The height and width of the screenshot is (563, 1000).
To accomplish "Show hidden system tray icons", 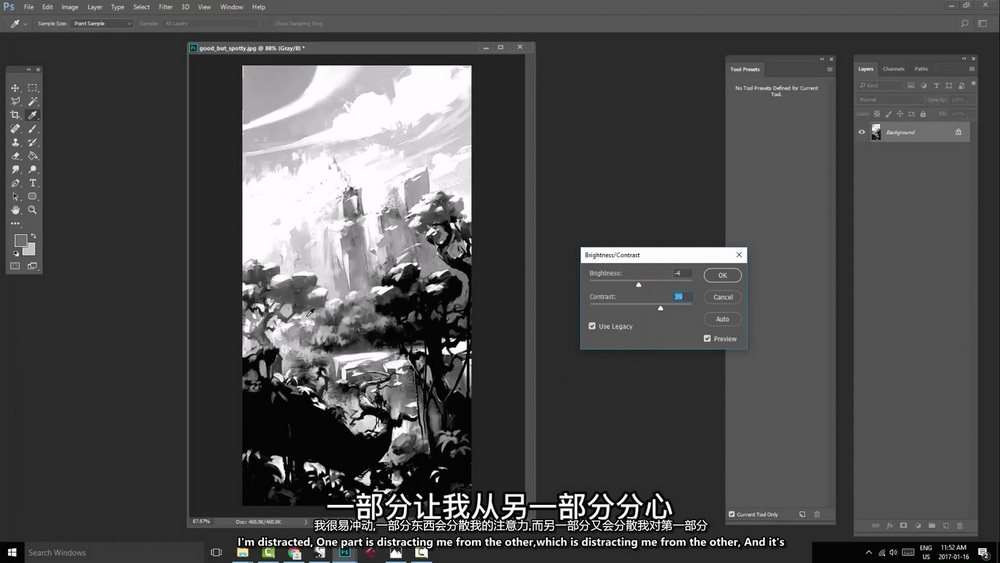I will click(x=868, y=552).
